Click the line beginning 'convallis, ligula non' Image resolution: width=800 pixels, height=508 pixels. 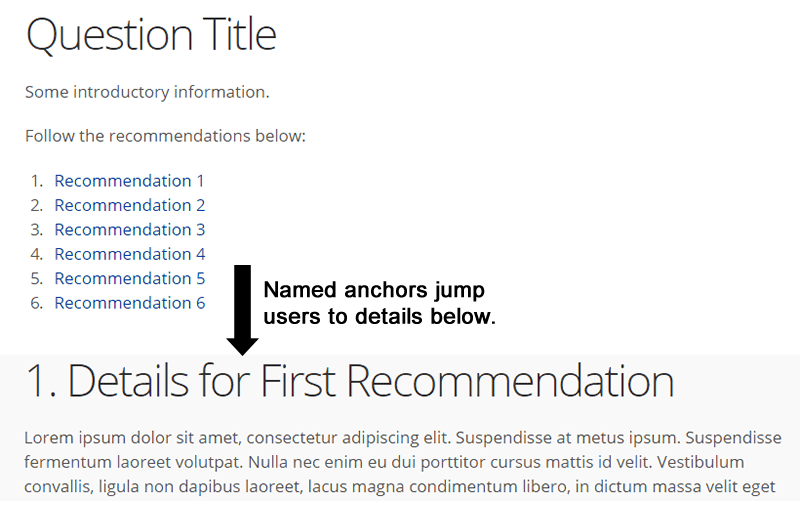[399, 487]
